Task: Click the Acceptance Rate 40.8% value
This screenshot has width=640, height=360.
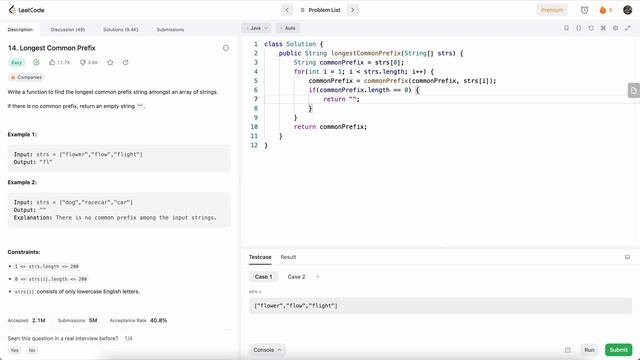Action: point(158,320)
